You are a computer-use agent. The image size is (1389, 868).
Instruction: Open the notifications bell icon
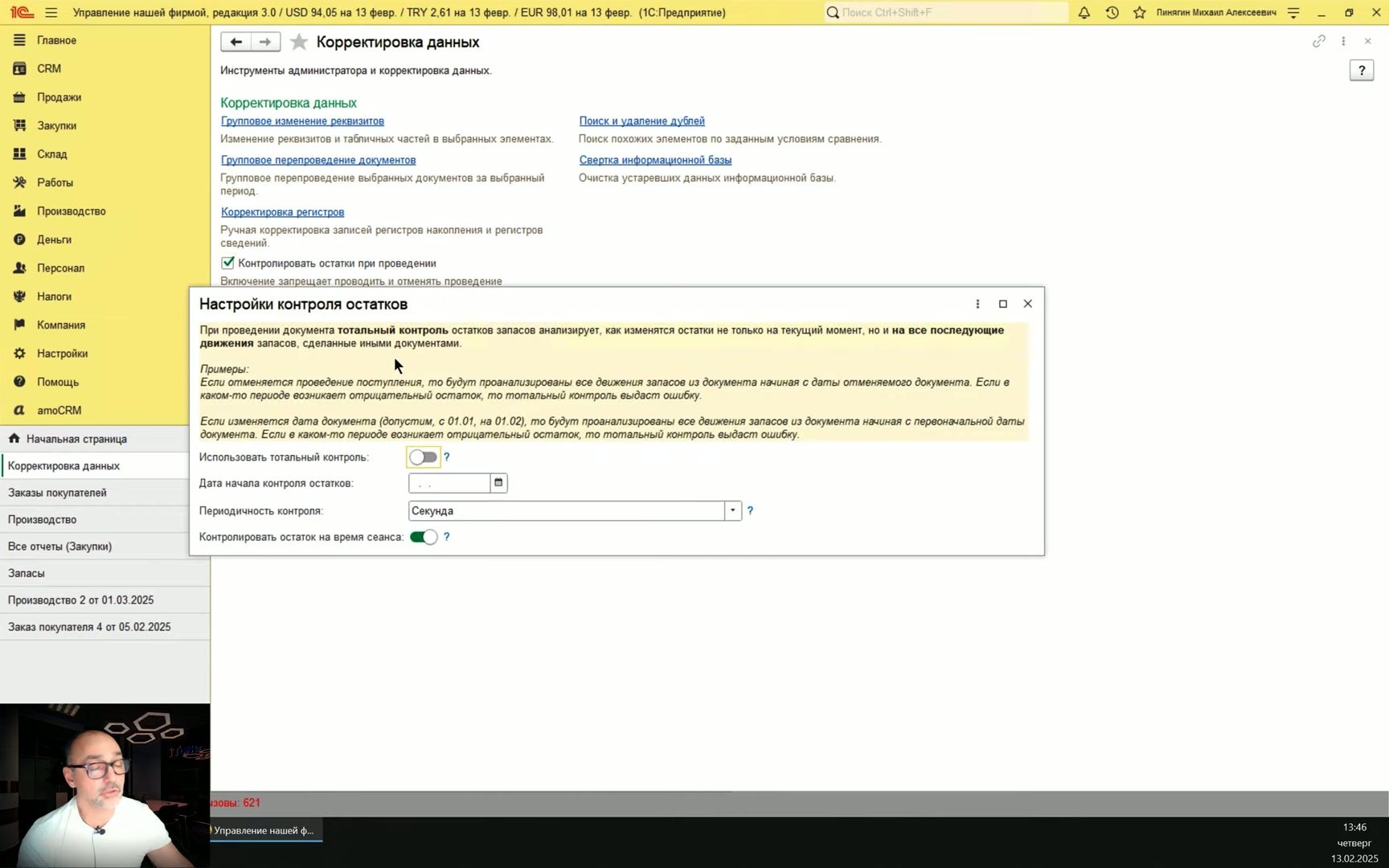pos(1084,12)
